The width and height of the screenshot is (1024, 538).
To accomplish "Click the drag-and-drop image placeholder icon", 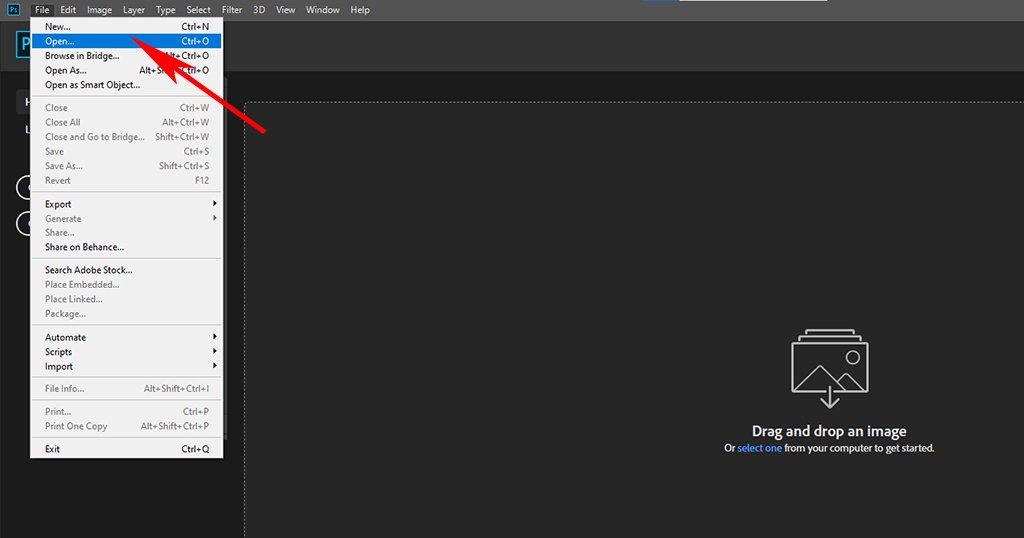I will point(829,368).
